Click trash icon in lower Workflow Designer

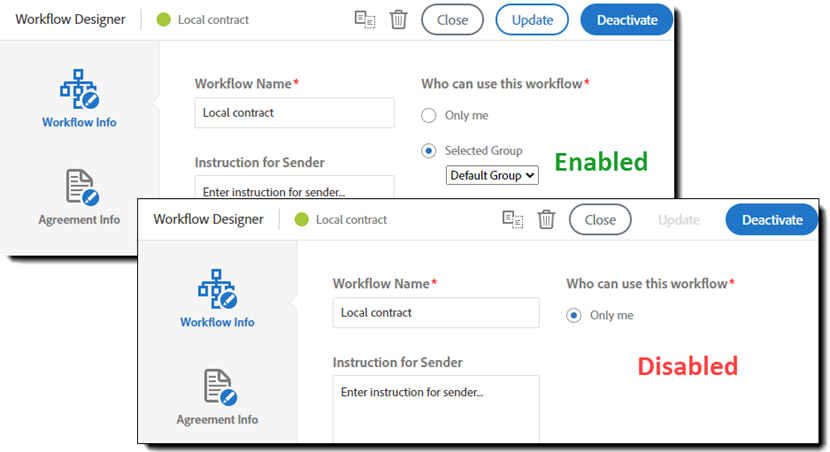(x=546, y=219)
